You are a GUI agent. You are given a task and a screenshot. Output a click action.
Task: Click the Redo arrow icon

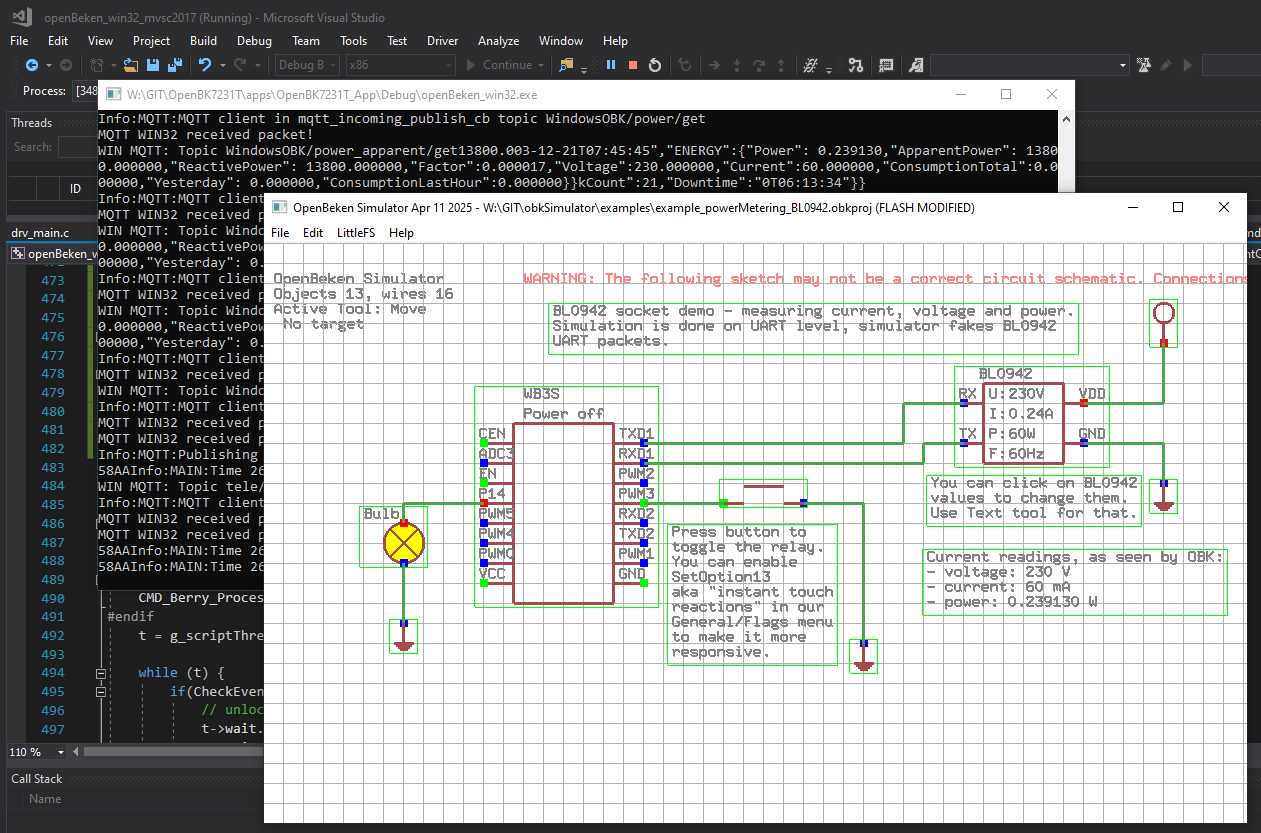(x=240, y=65)
